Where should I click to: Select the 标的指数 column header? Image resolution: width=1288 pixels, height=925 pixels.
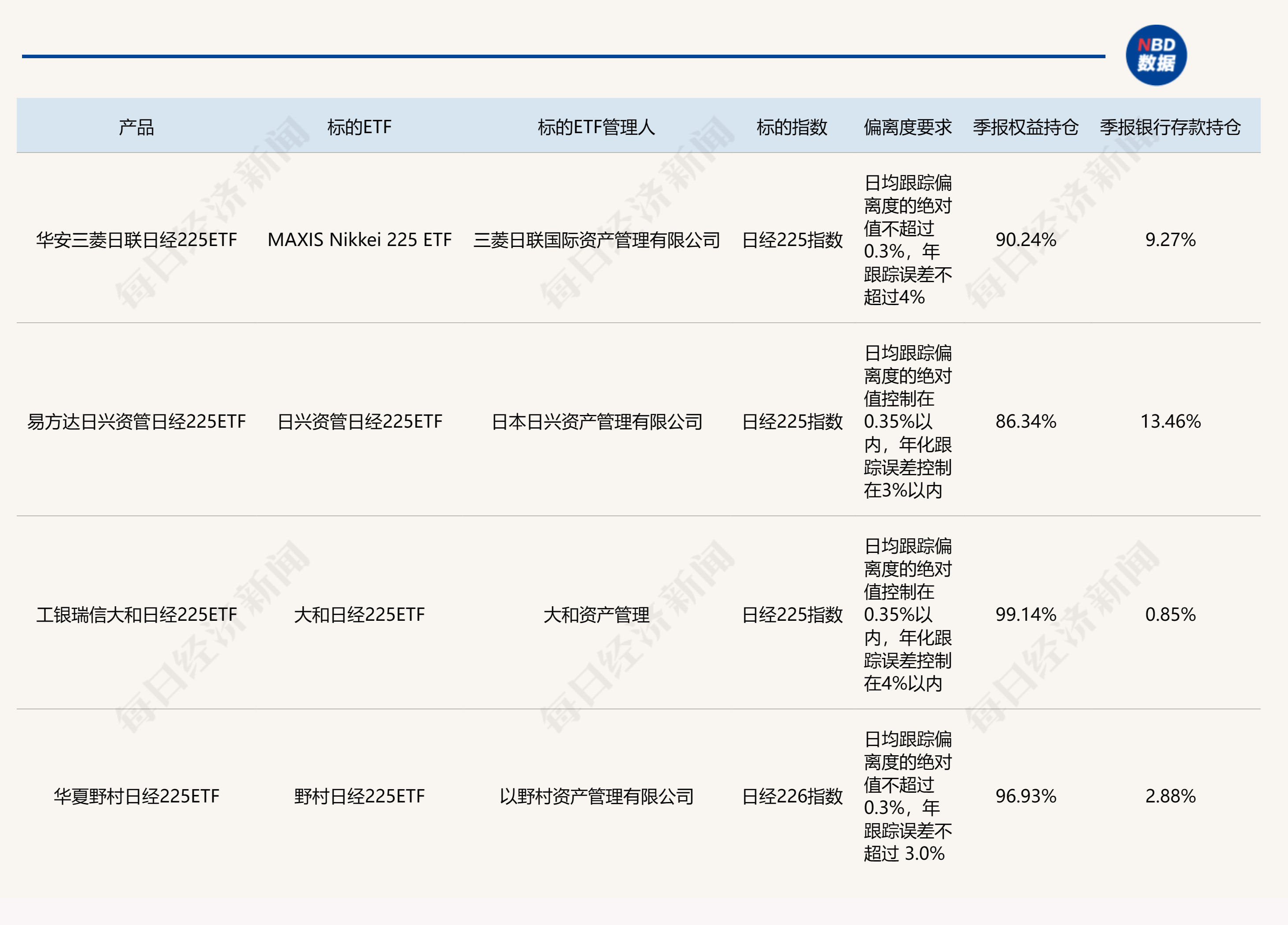[x=792, y=127]
